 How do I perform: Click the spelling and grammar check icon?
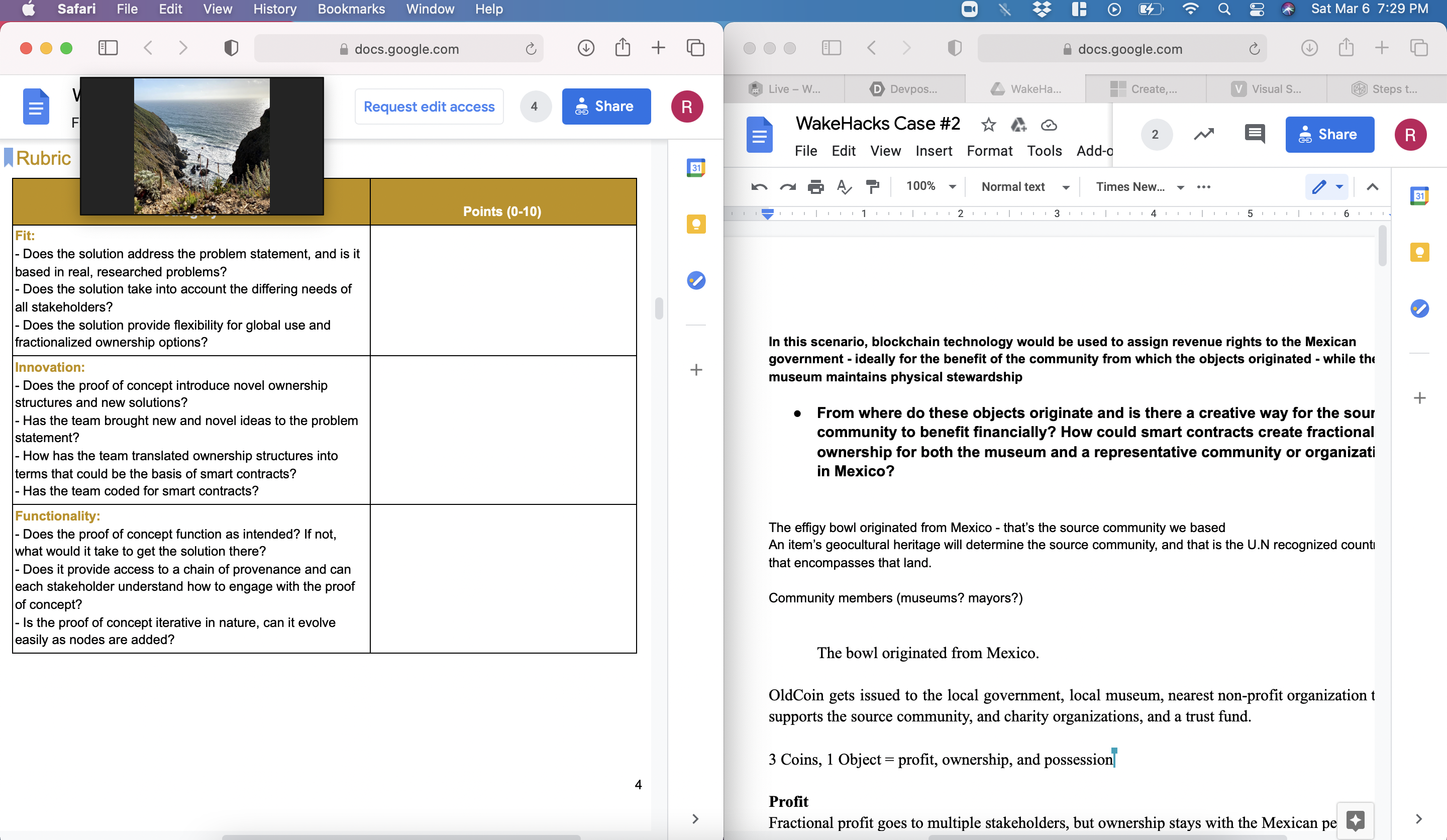coord(844,187)
